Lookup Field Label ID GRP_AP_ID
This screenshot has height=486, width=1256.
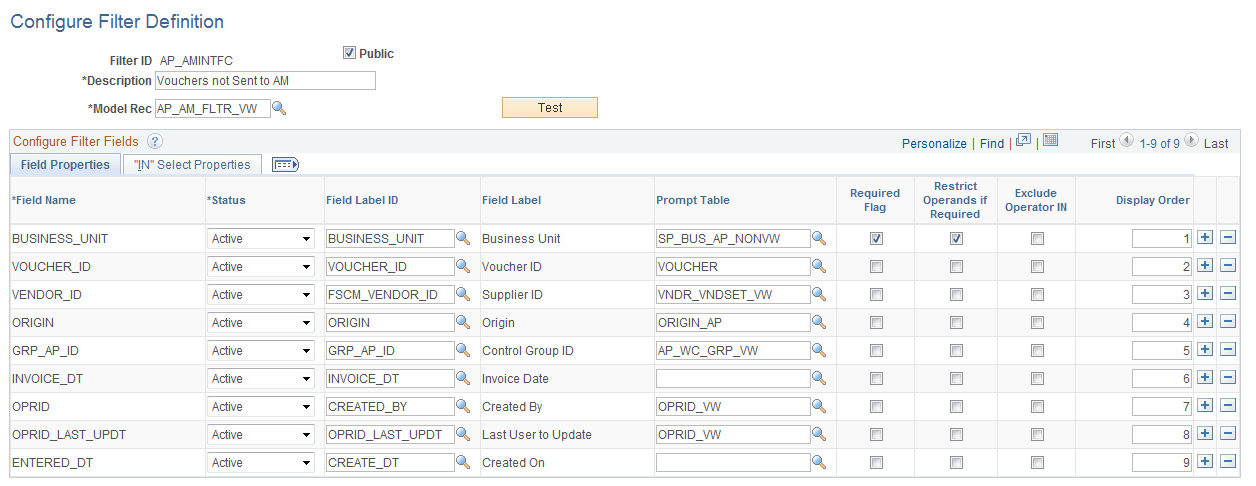coord(463,351)
